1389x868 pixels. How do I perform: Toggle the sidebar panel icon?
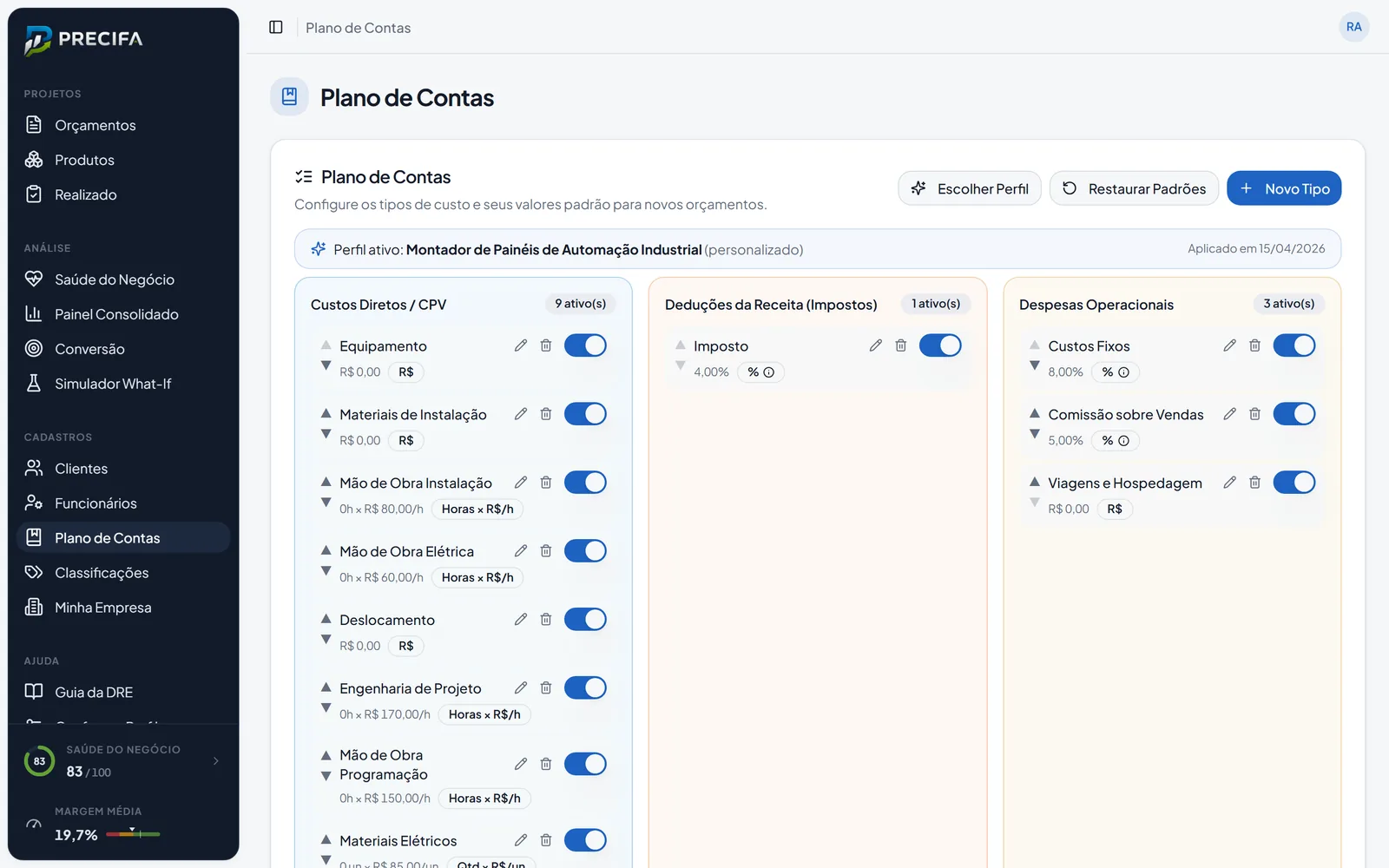click(276, 27)
